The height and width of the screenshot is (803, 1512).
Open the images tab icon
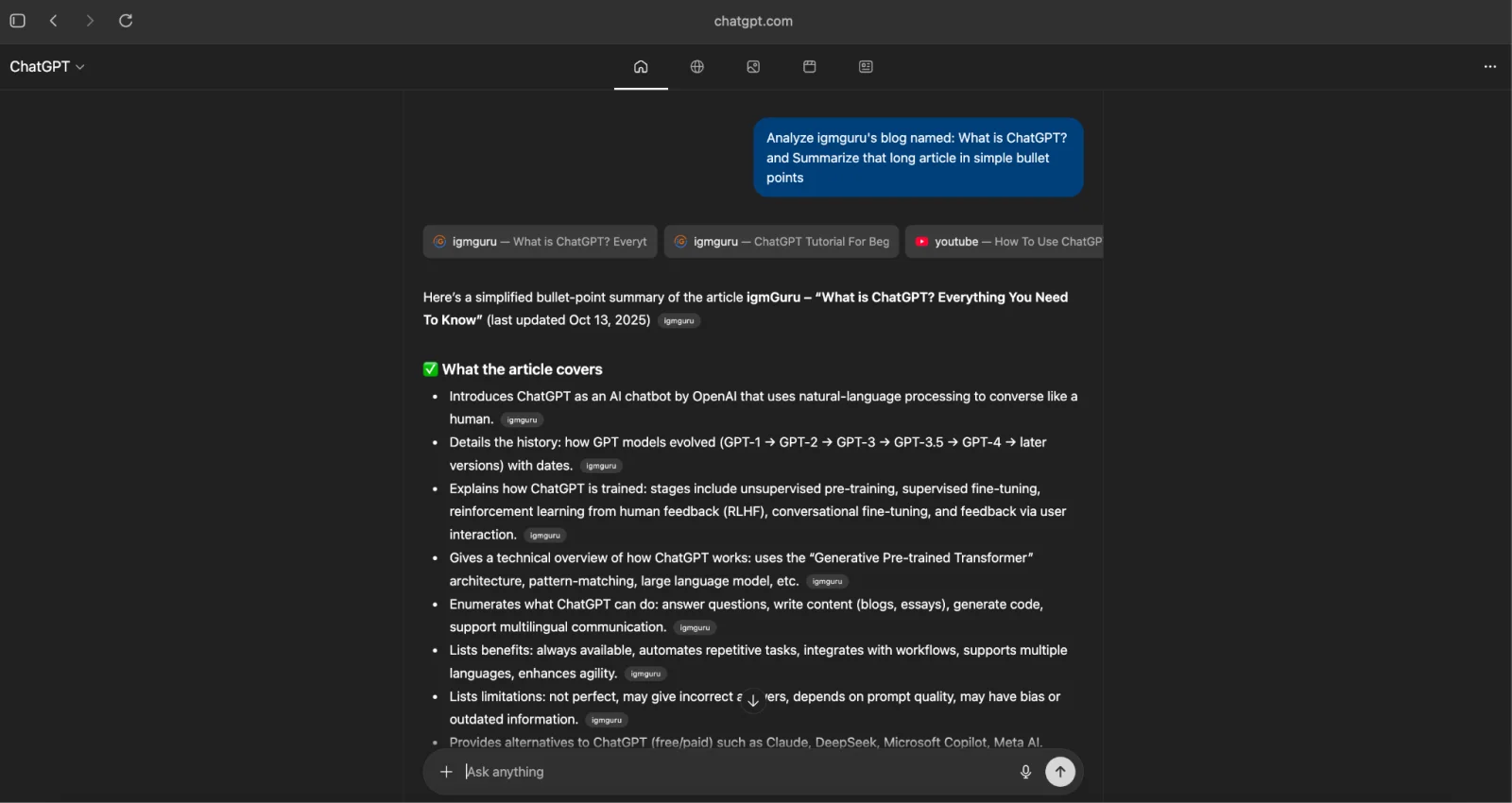click(753, 66)
